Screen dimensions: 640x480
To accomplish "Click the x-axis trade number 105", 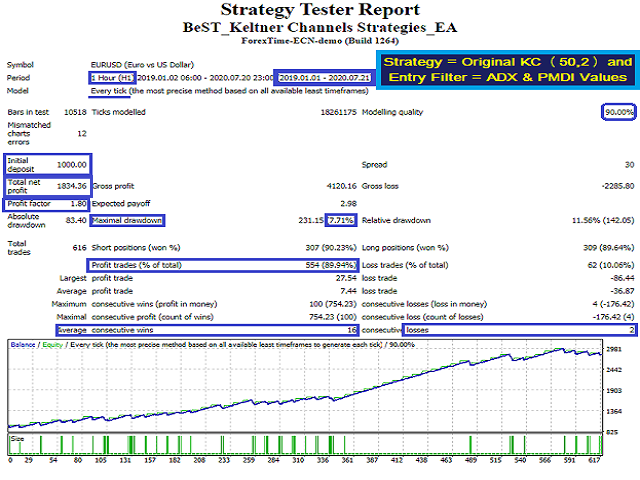I will pos(100,460).
